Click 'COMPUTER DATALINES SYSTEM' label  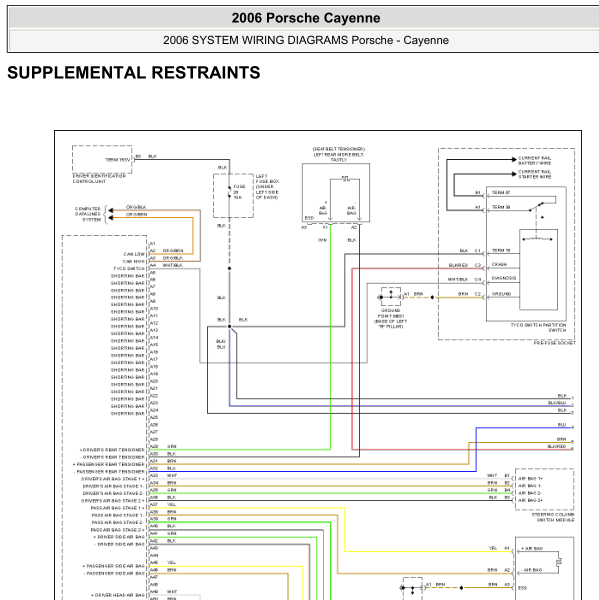[88, 214]
